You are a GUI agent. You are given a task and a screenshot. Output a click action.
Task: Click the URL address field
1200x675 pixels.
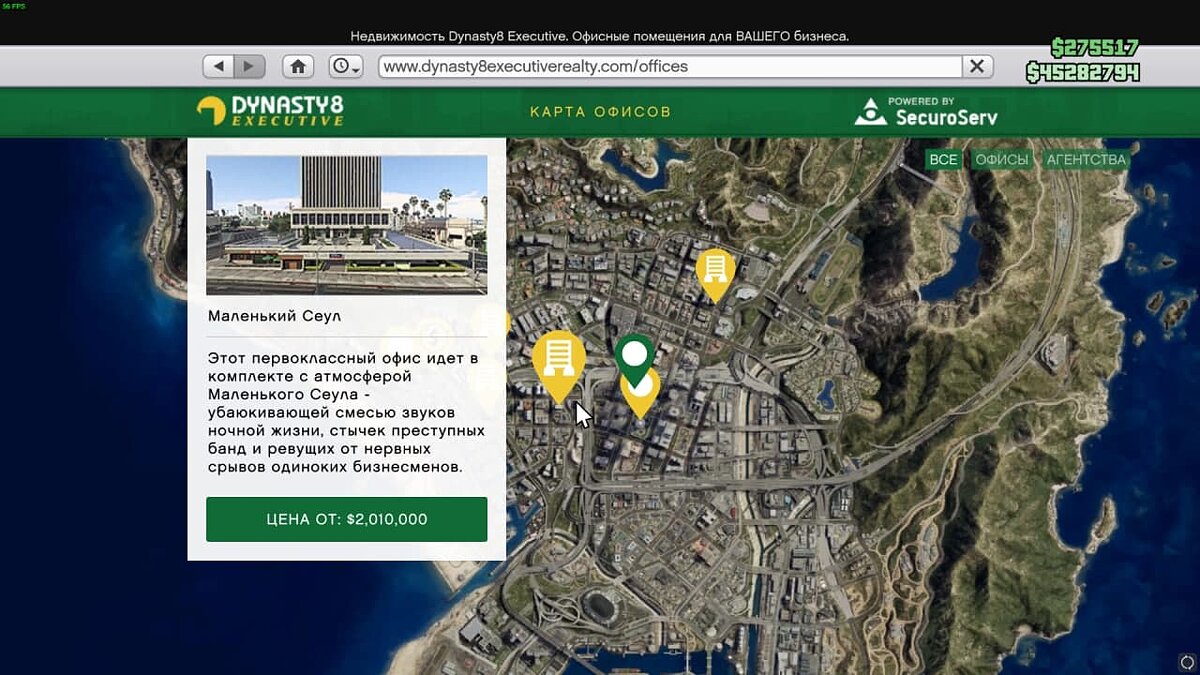pos(670,66)
